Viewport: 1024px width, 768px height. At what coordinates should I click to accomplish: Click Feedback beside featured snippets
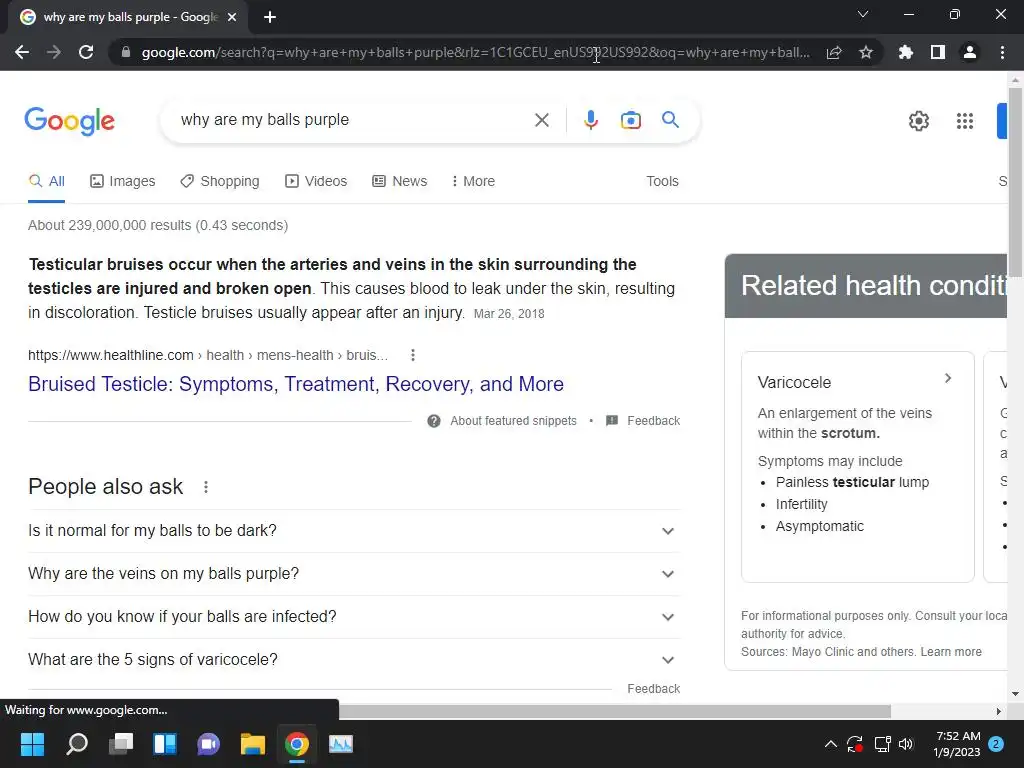point(654,421)
